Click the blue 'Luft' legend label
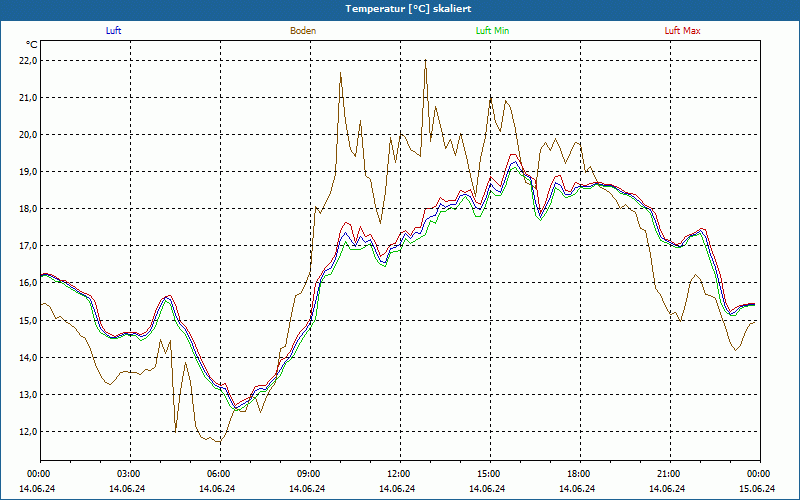 pos(113,31)
